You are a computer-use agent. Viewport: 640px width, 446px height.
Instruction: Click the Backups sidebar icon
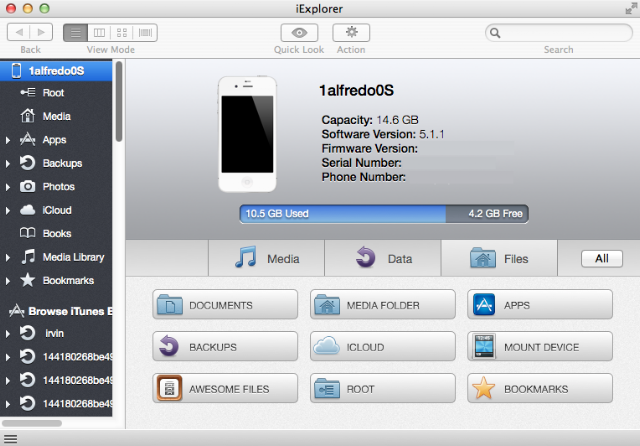click(27, 163)
